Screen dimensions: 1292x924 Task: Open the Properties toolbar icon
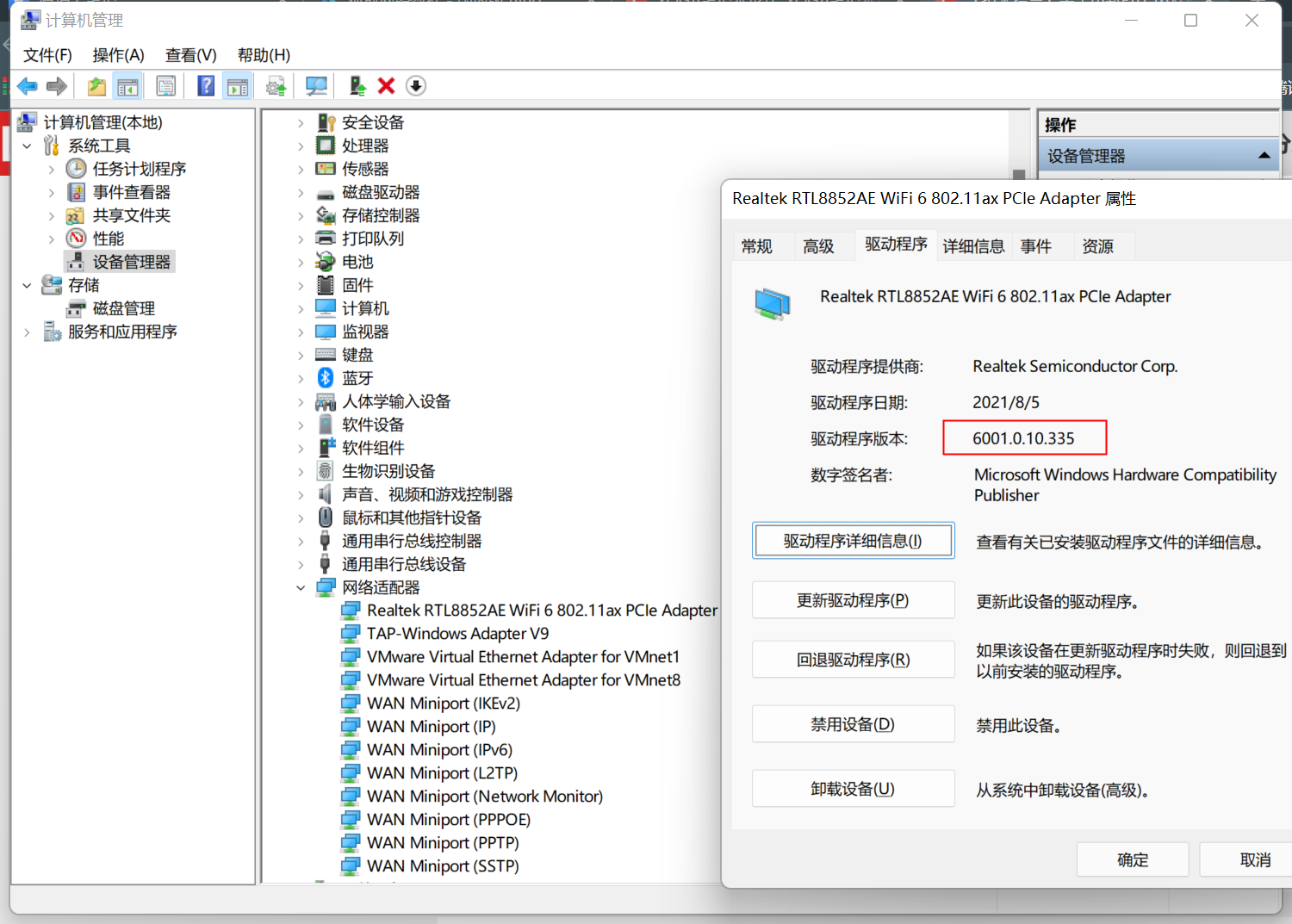pyautogui.click(x=166, y=86)
